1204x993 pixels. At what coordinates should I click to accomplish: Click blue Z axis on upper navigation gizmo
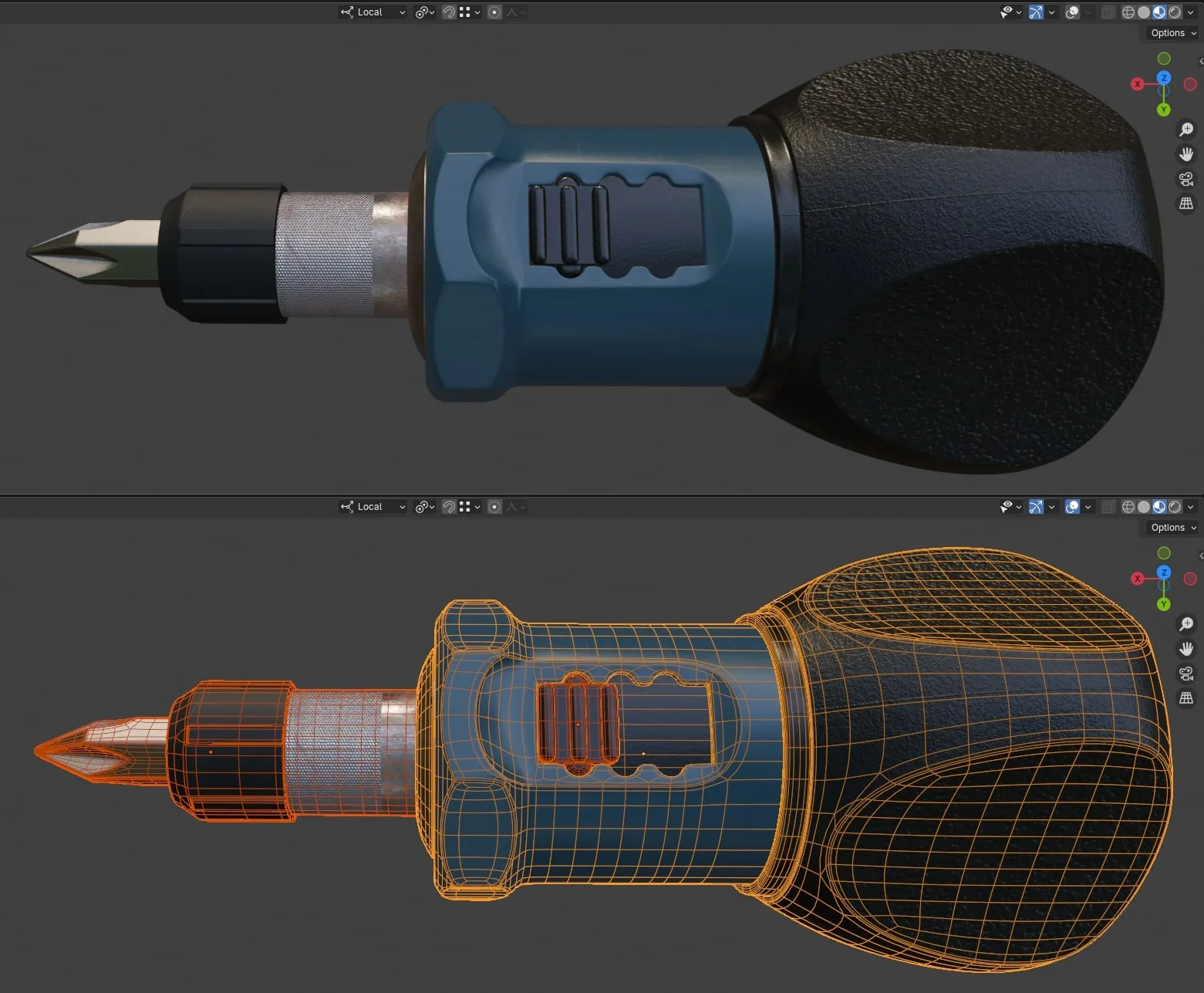coord(1164,78)
